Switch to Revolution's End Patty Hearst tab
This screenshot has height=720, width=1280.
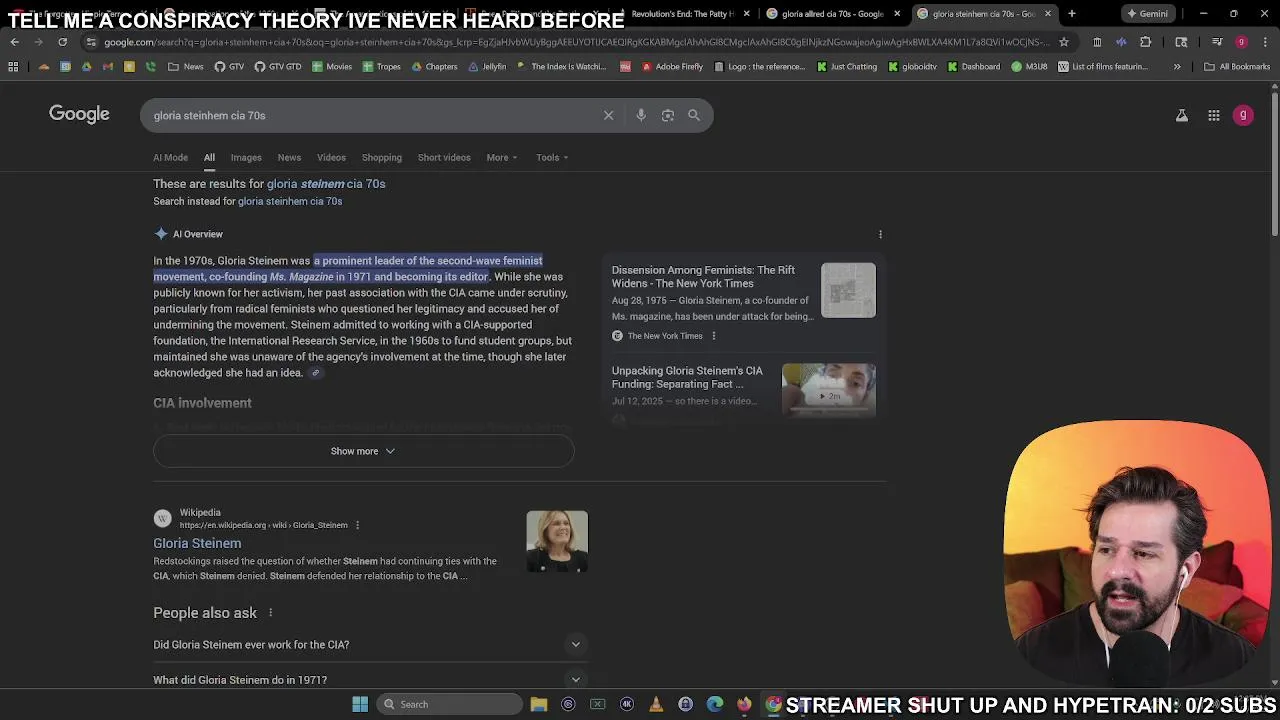[683, 14]
